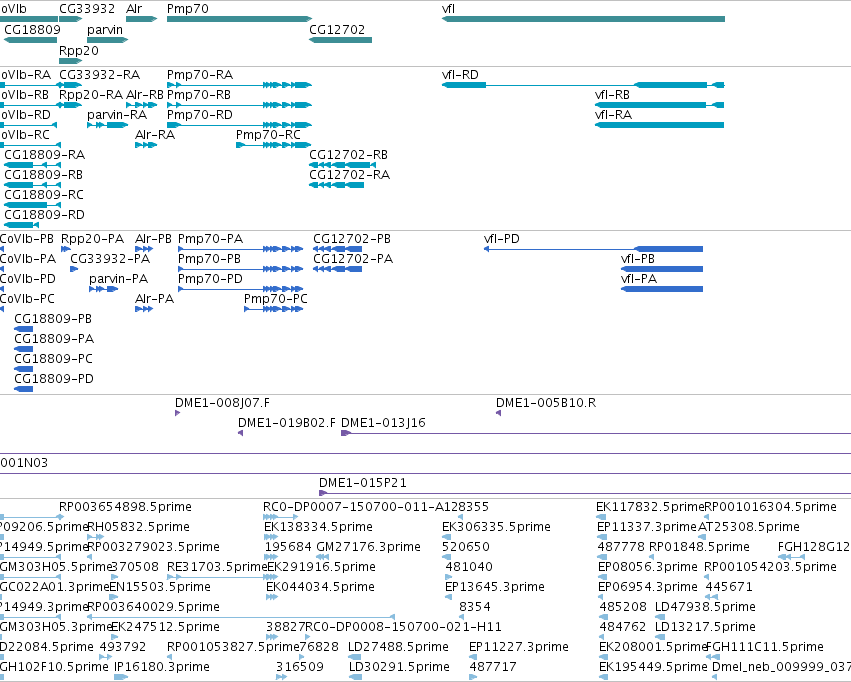Select protein label Alr-PB
The image size is (851, 682).
153,239
